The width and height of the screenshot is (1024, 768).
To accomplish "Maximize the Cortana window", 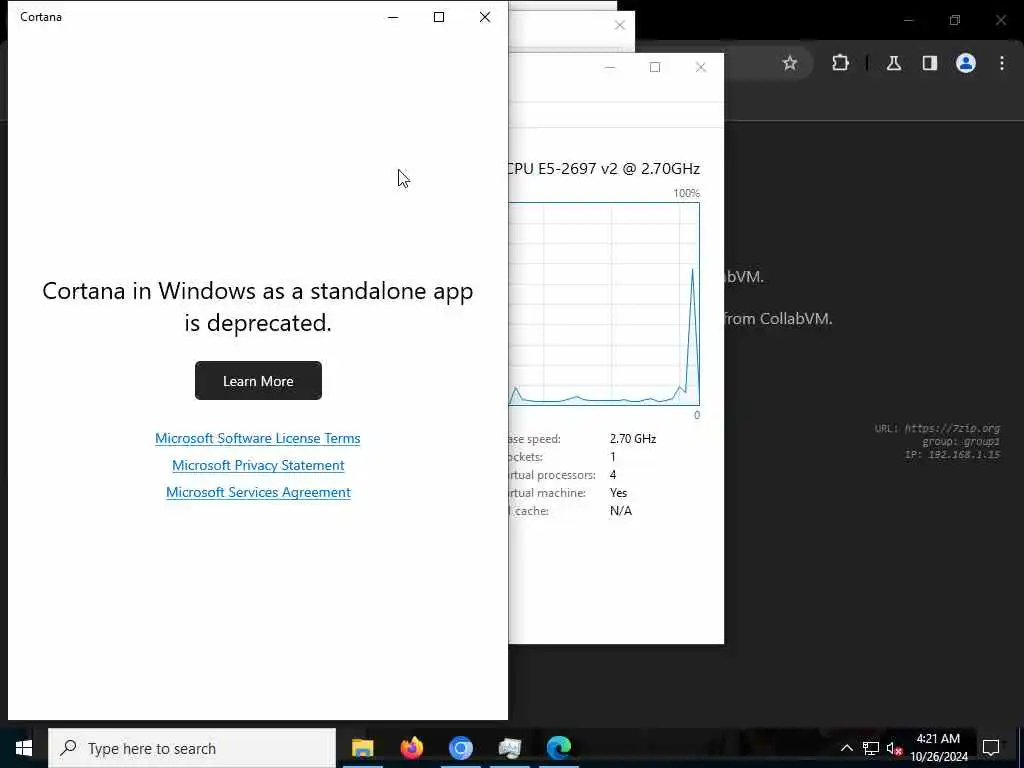I will coord(439,17).
